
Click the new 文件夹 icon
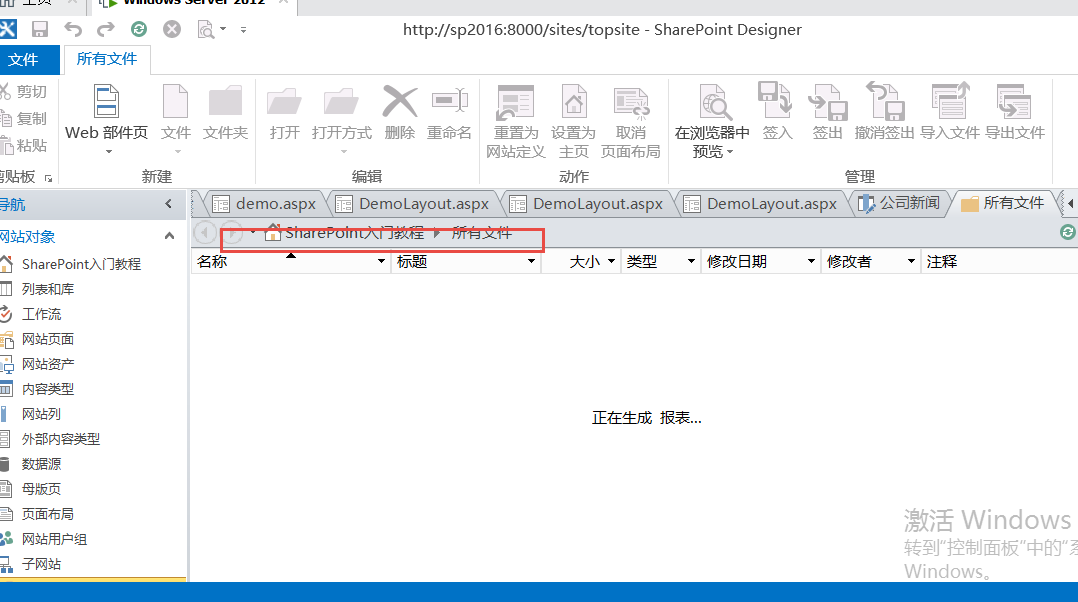click(225, 102)
